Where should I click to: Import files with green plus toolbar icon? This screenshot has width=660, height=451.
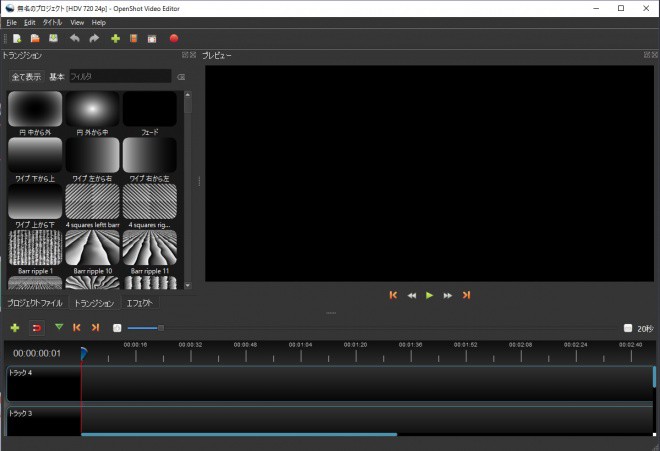(x=115, y=39)
